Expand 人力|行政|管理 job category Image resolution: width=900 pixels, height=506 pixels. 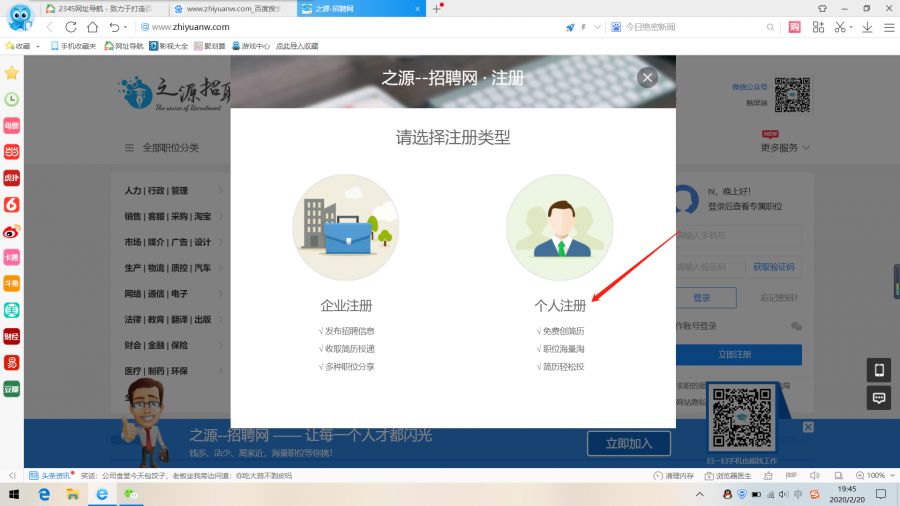click(x=156, y=191)
